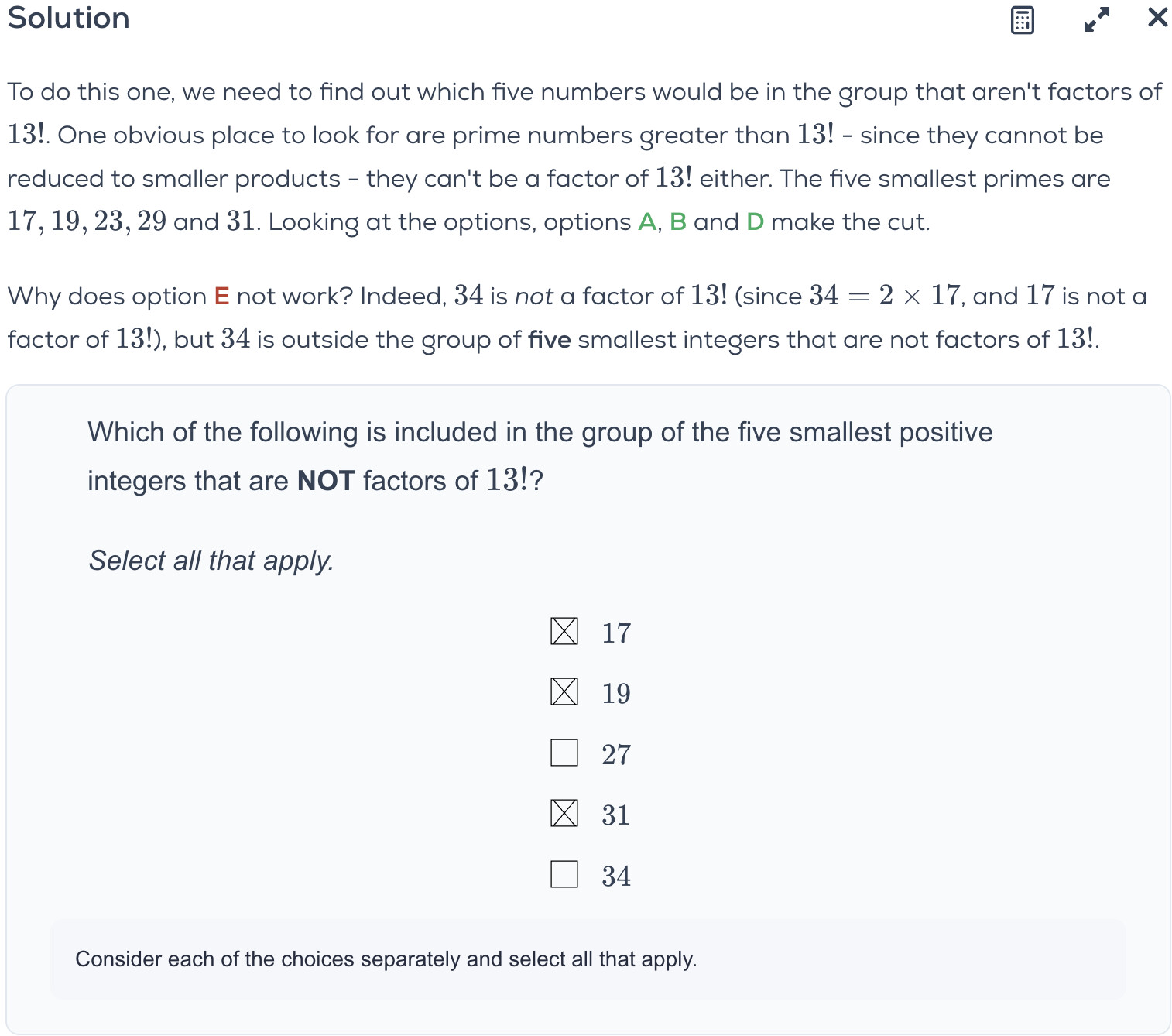Expand the solution to fullscreen
Viewport: 1172px width, 1036px height.
point(1096,19)
